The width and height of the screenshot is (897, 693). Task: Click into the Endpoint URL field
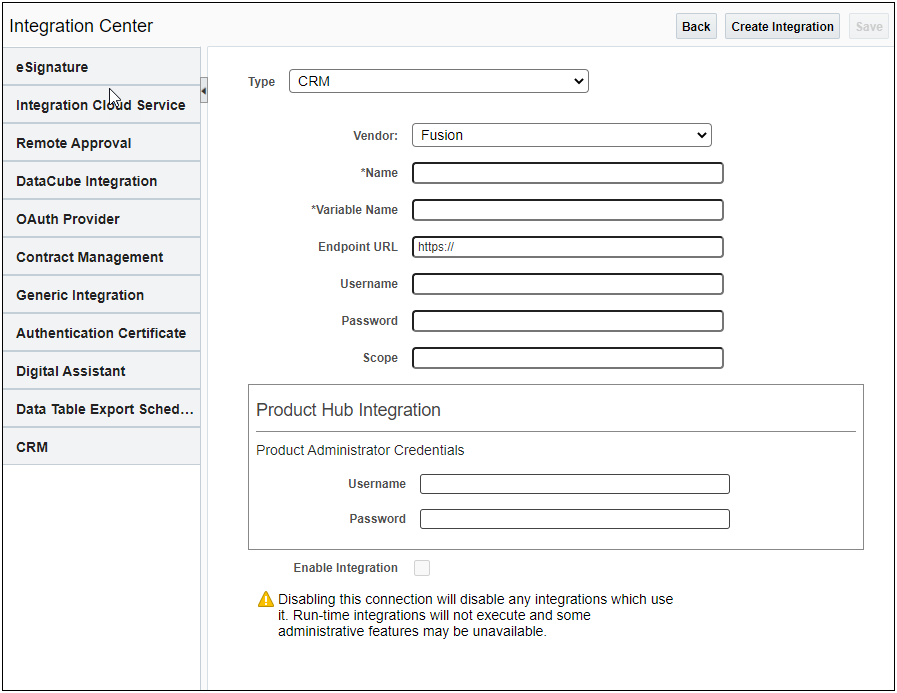point(567,247)
